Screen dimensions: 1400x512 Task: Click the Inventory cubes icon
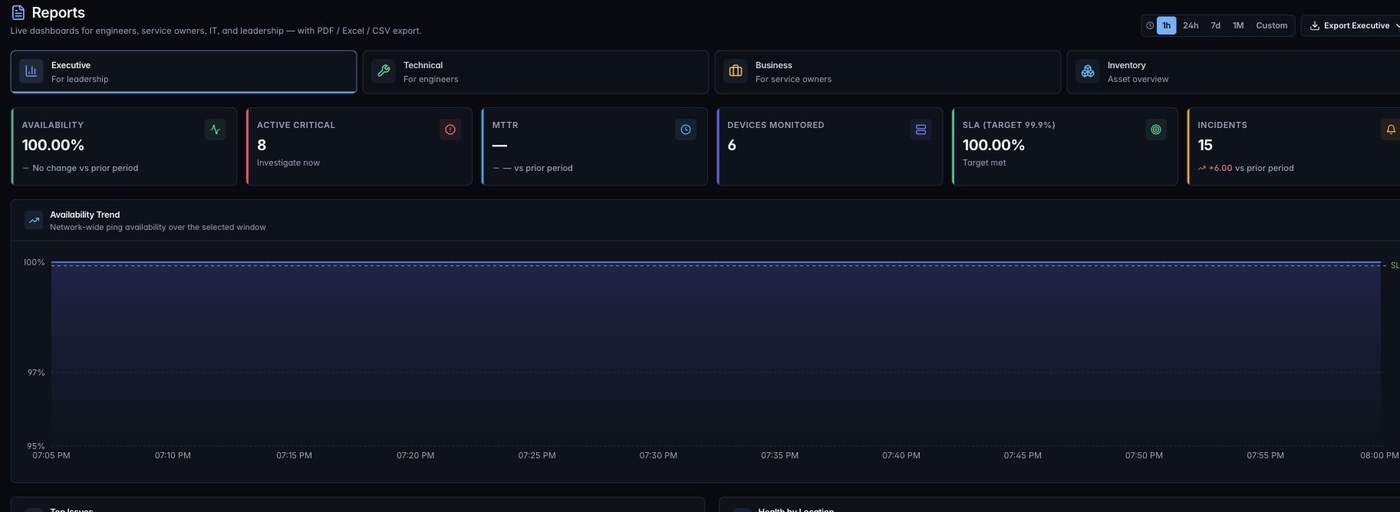pyautogui.click(x=1087, y=71)
